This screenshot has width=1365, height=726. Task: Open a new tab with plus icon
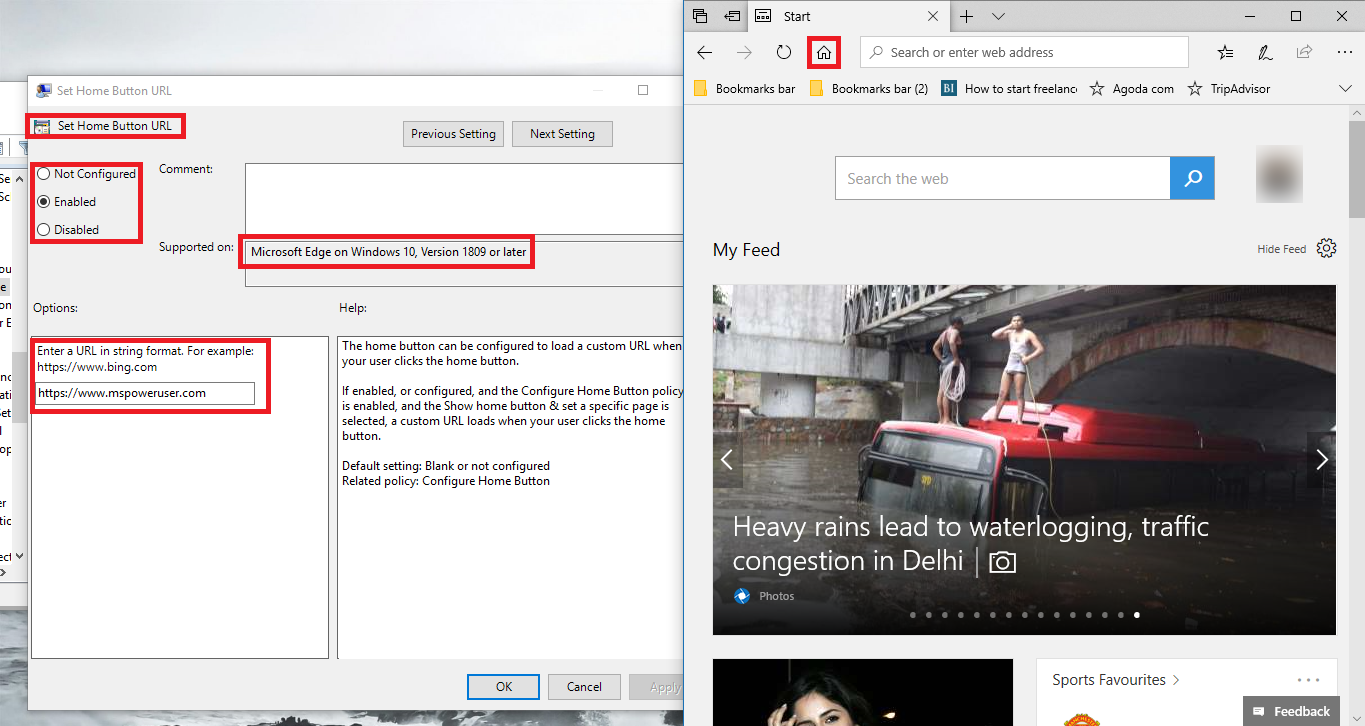click(x=966, y=16)
